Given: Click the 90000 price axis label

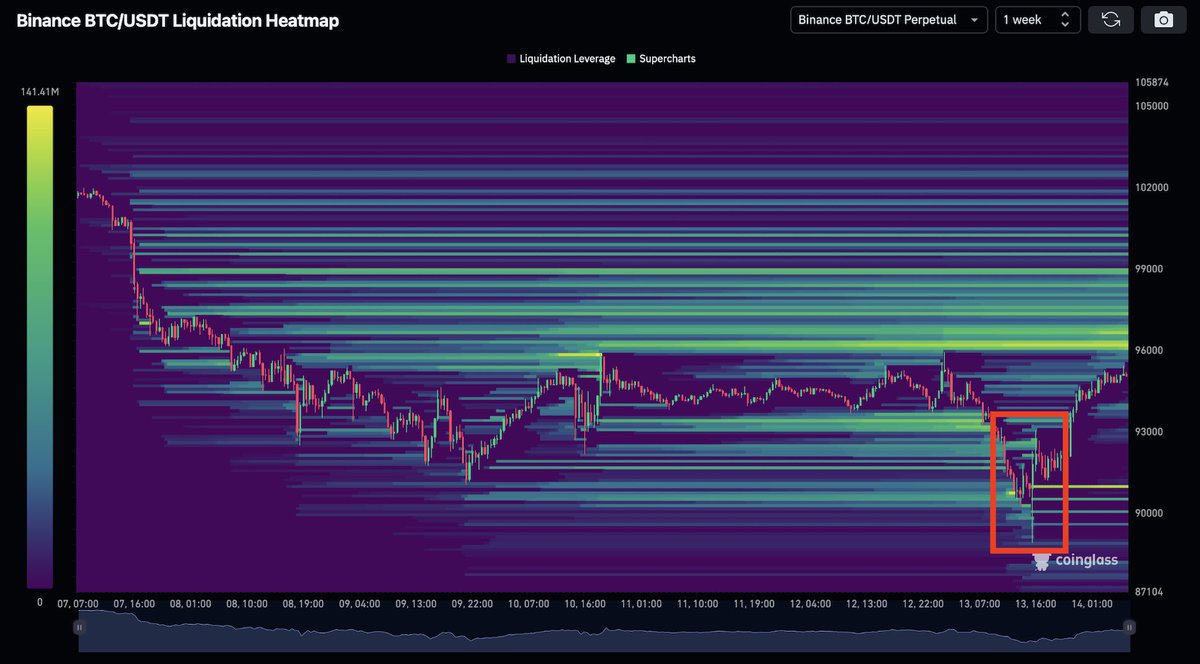Looking at the screenshot, I should [x=1149, y=513].
